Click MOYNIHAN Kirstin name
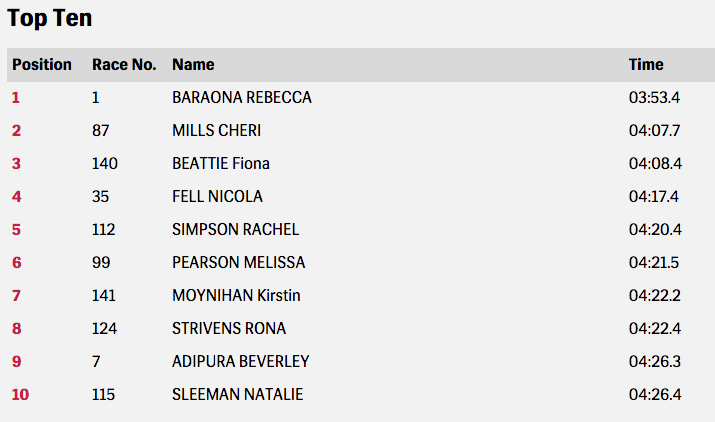 pos(236,296)
